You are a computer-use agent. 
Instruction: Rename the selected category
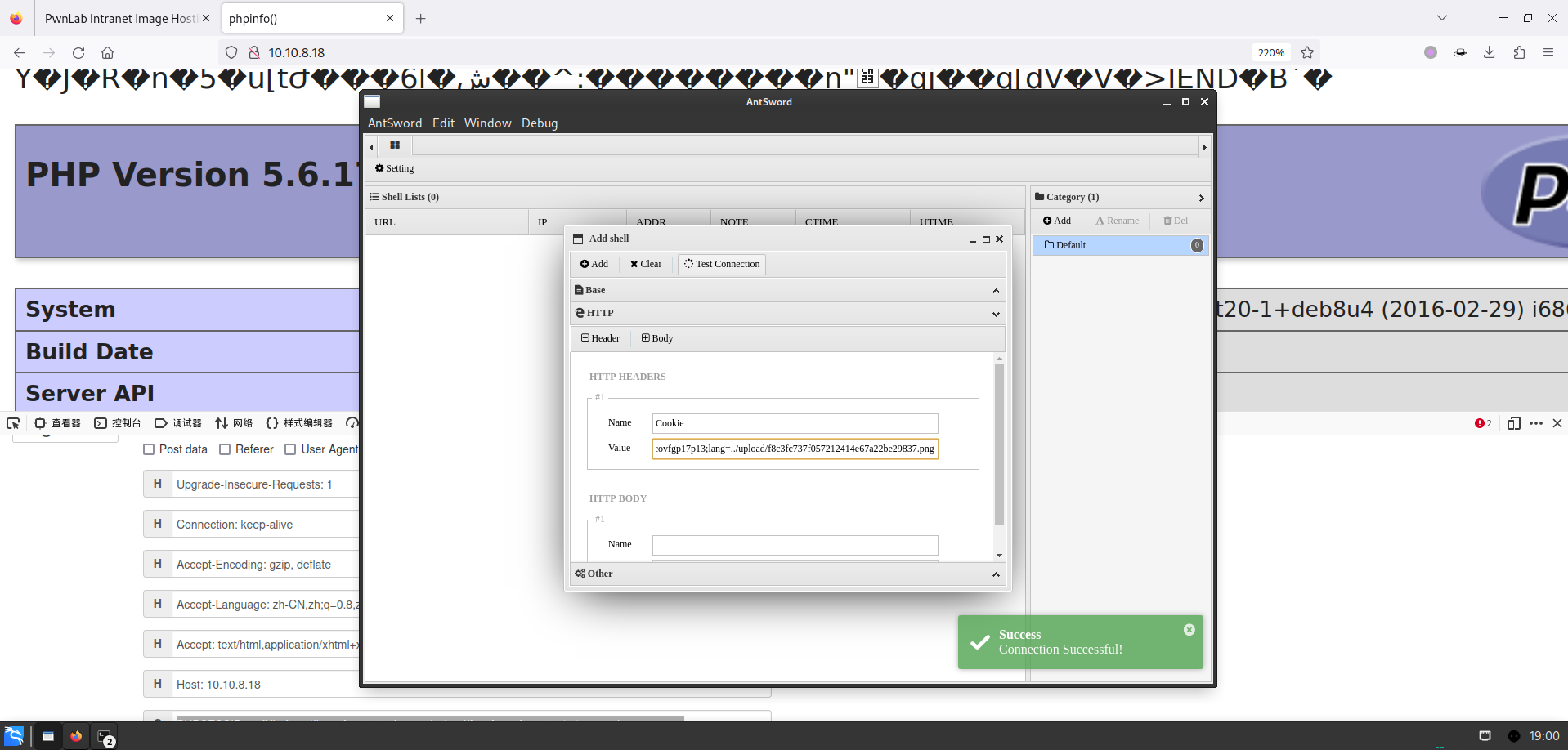[1117, 221]
